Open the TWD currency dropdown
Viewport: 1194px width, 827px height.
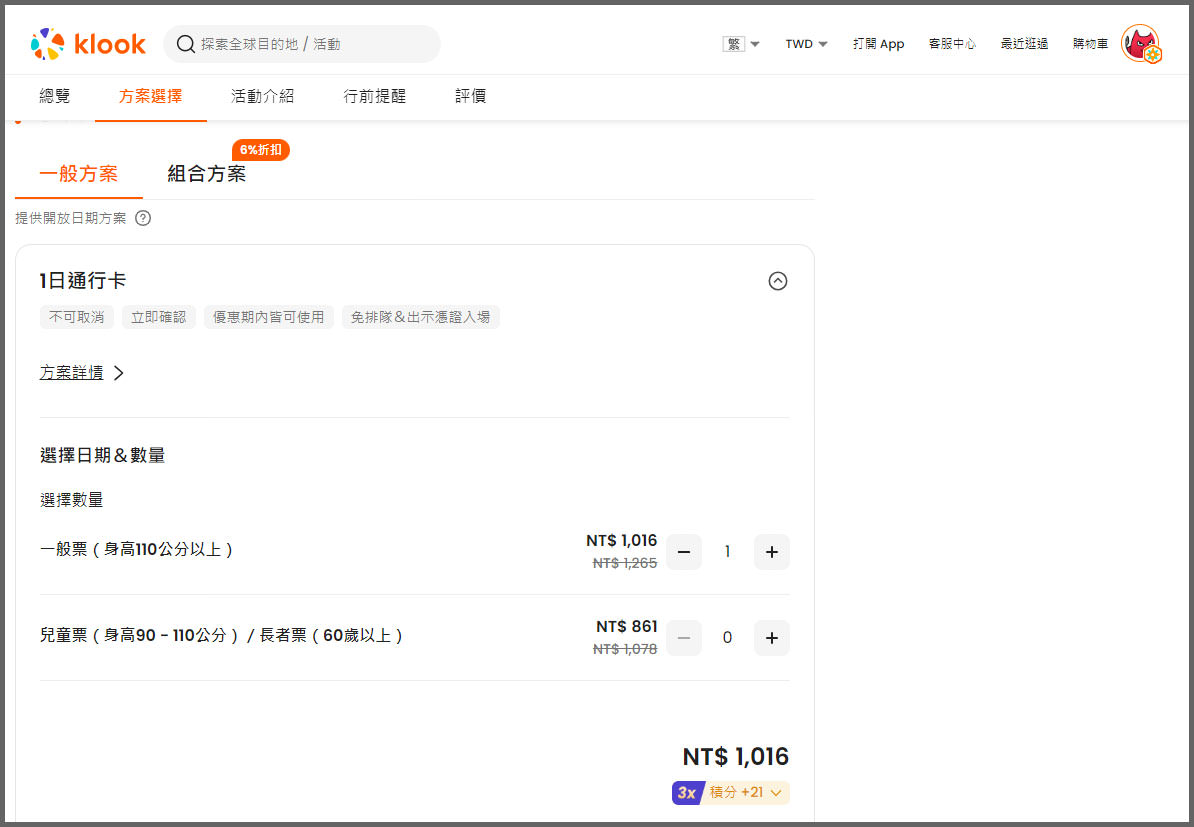(x=806, y=44)
